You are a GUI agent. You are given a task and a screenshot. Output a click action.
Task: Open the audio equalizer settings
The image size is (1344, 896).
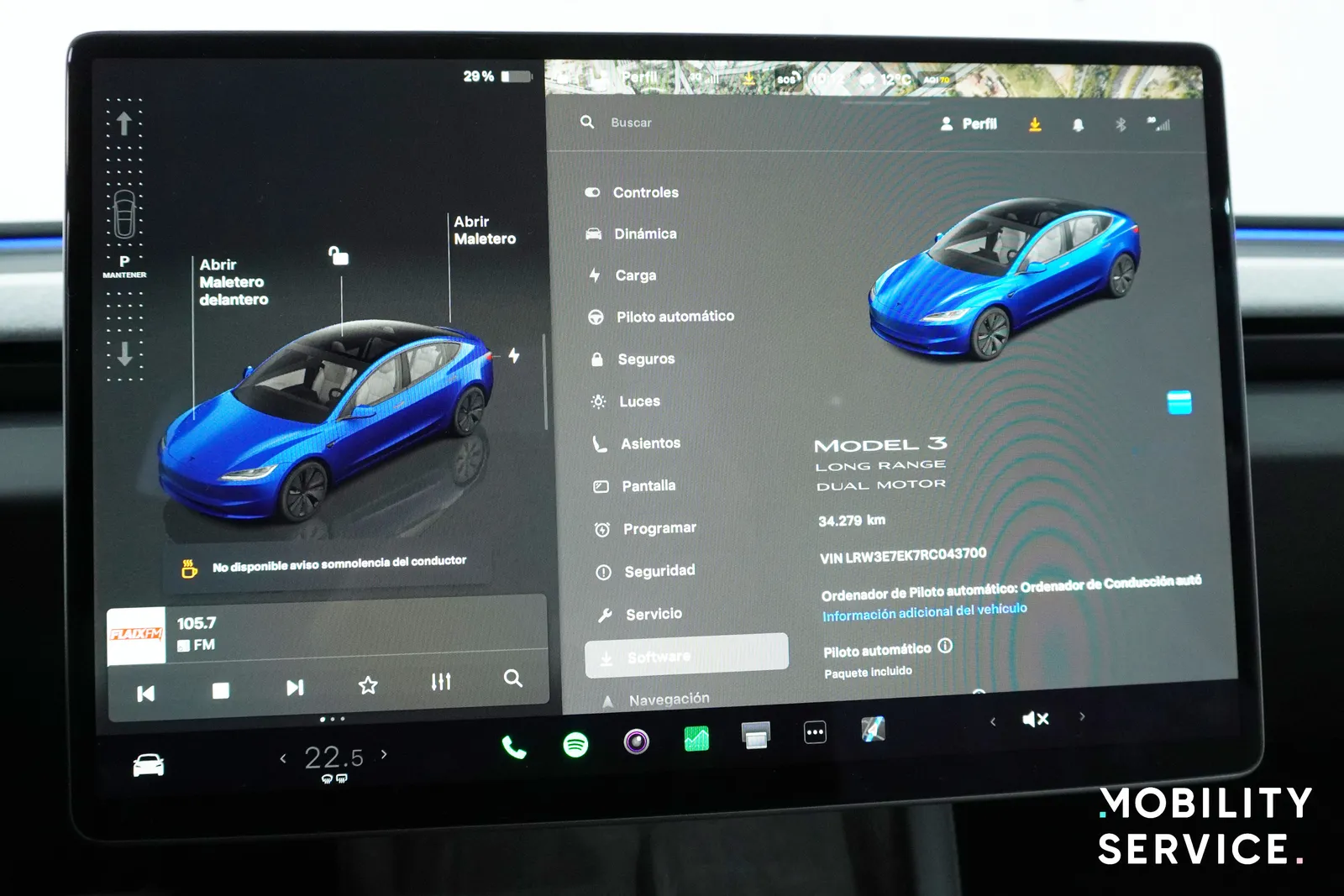[440, 682]
